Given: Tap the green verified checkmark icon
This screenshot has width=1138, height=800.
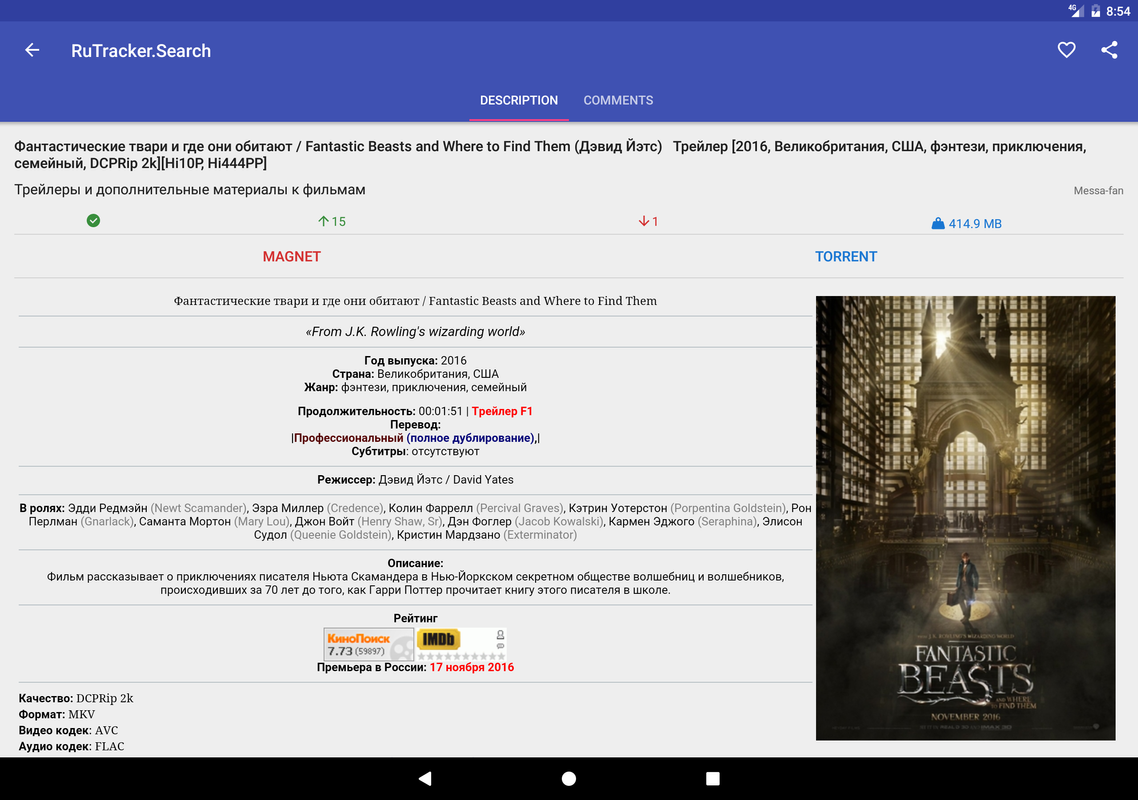Looking at the screenshot, I should (93, 221).
